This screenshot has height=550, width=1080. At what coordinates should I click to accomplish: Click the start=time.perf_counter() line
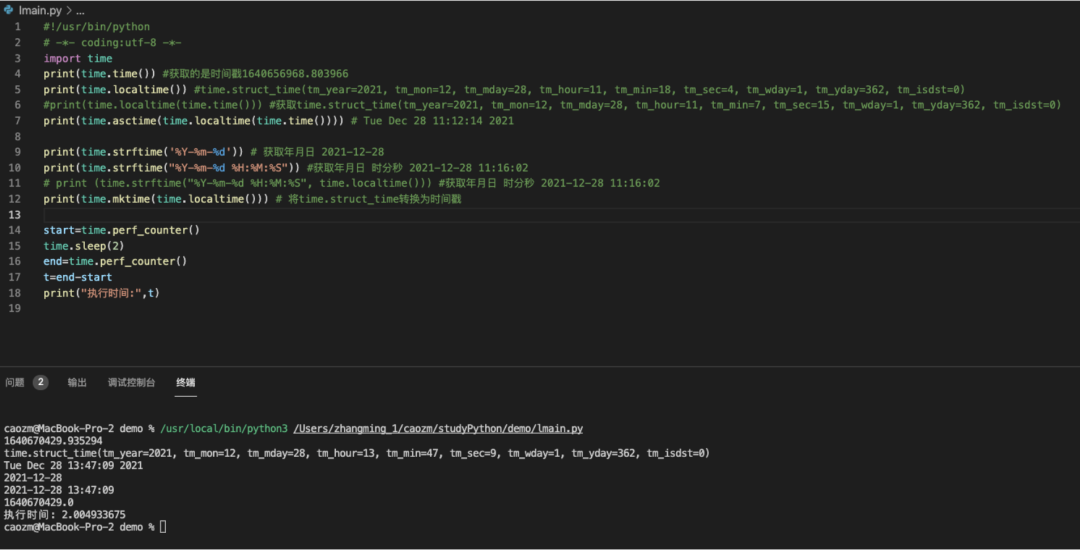pos(122,230)
